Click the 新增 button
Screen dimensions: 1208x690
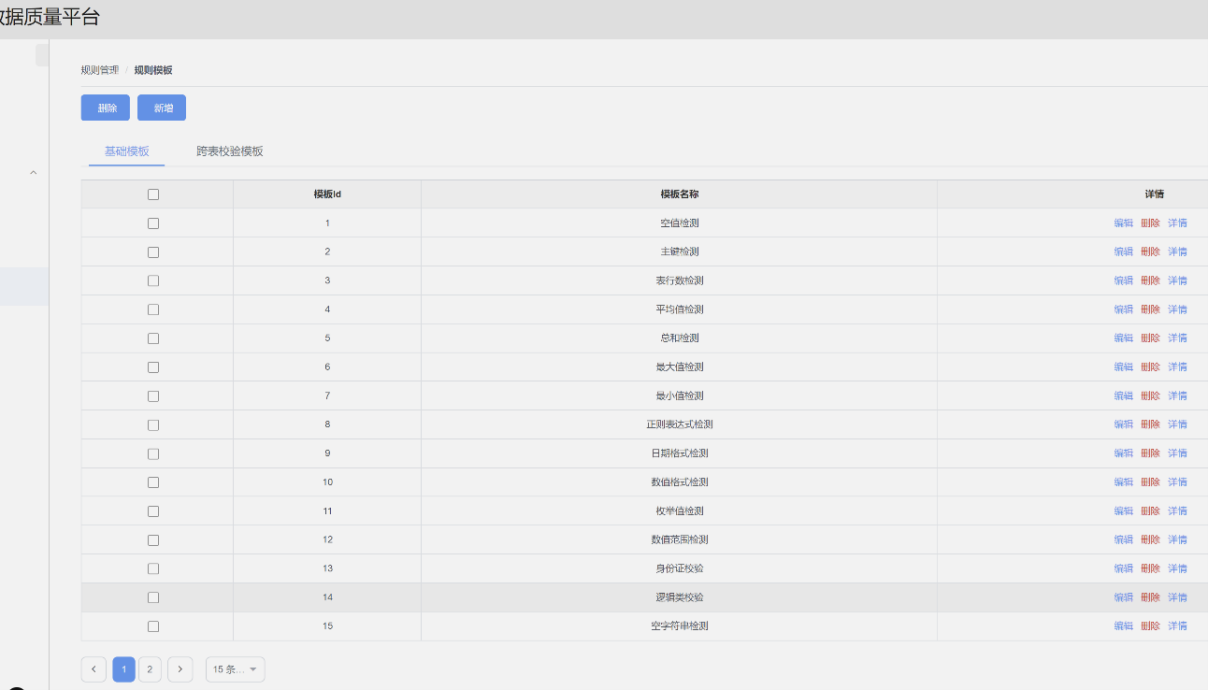(162, 108)
